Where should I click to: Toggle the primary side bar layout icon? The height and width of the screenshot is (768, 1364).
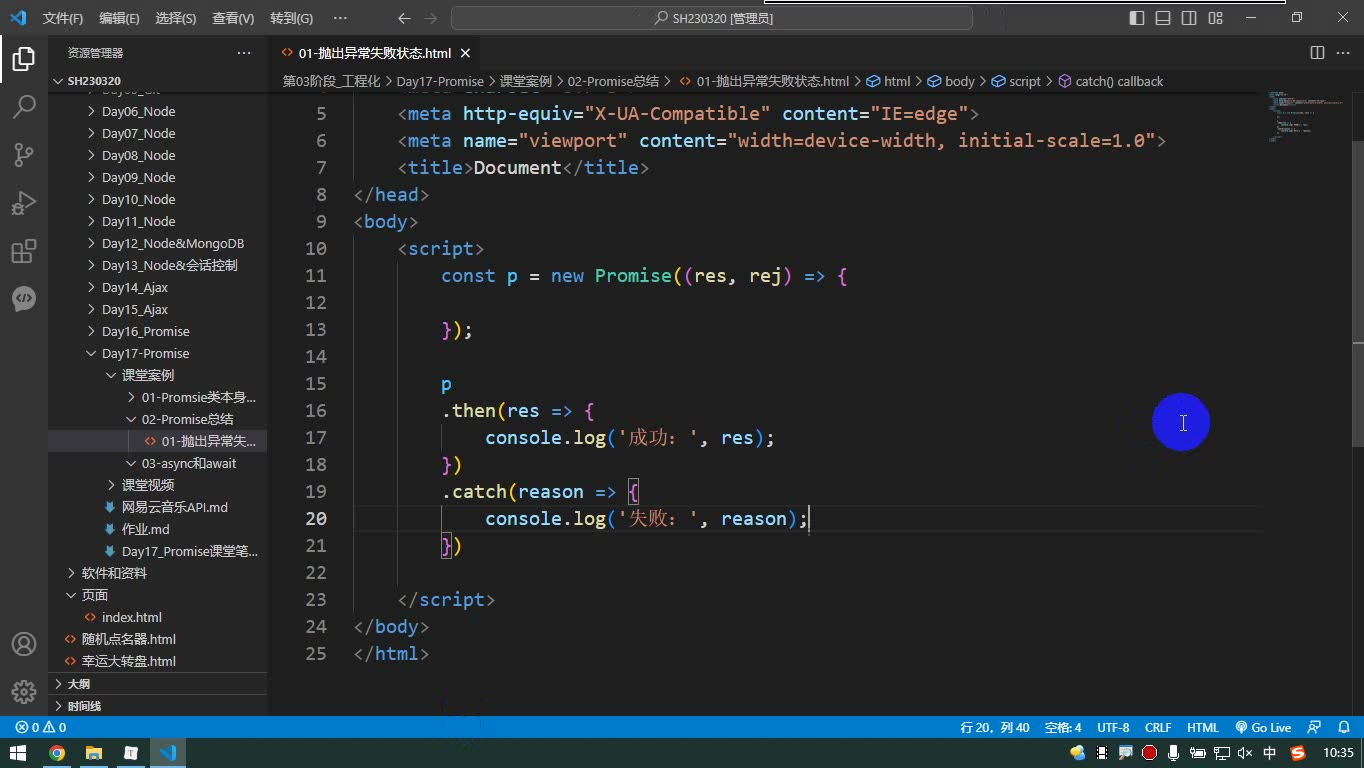coord(1137,18)
